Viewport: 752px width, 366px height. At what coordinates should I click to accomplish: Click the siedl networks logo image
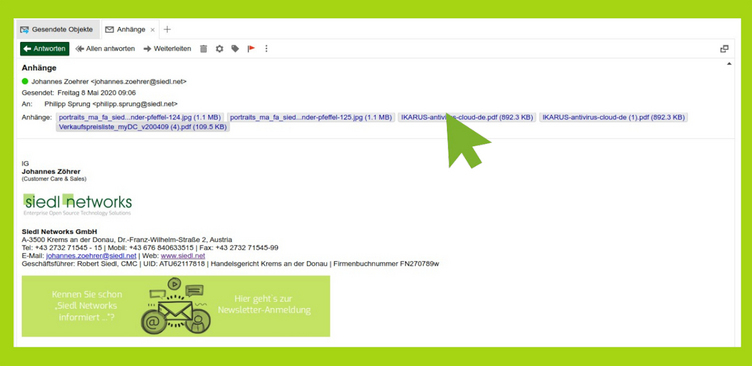78,204
